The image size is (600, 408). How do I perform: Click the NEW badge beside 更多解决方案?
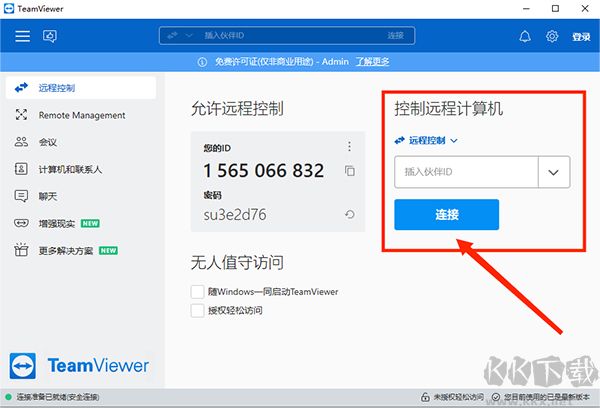pyautogui.click(x=108, y=251)
